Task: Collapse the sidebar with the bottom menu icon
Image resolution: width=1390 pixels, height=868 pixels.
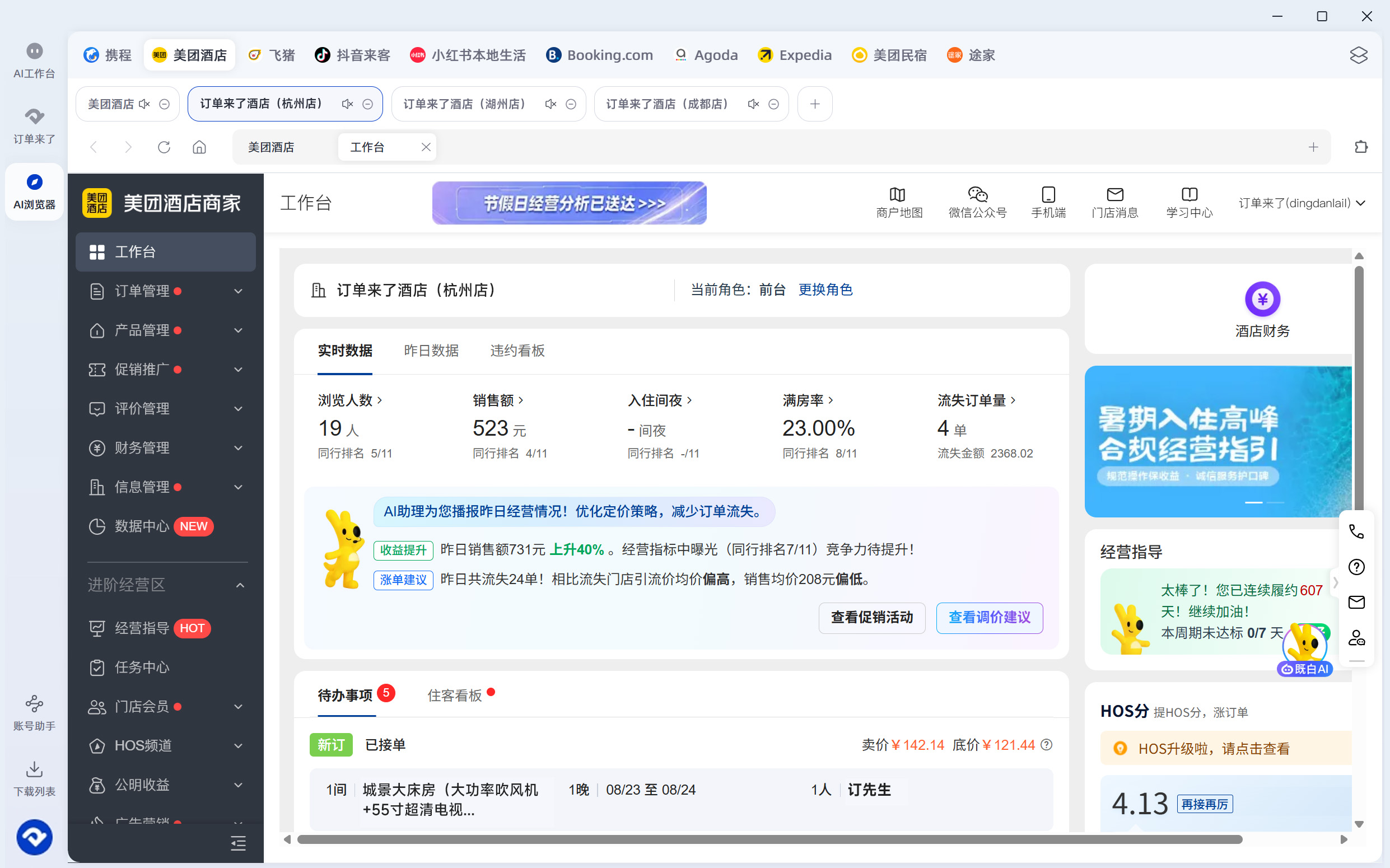Action: click(x=237, y=843)
